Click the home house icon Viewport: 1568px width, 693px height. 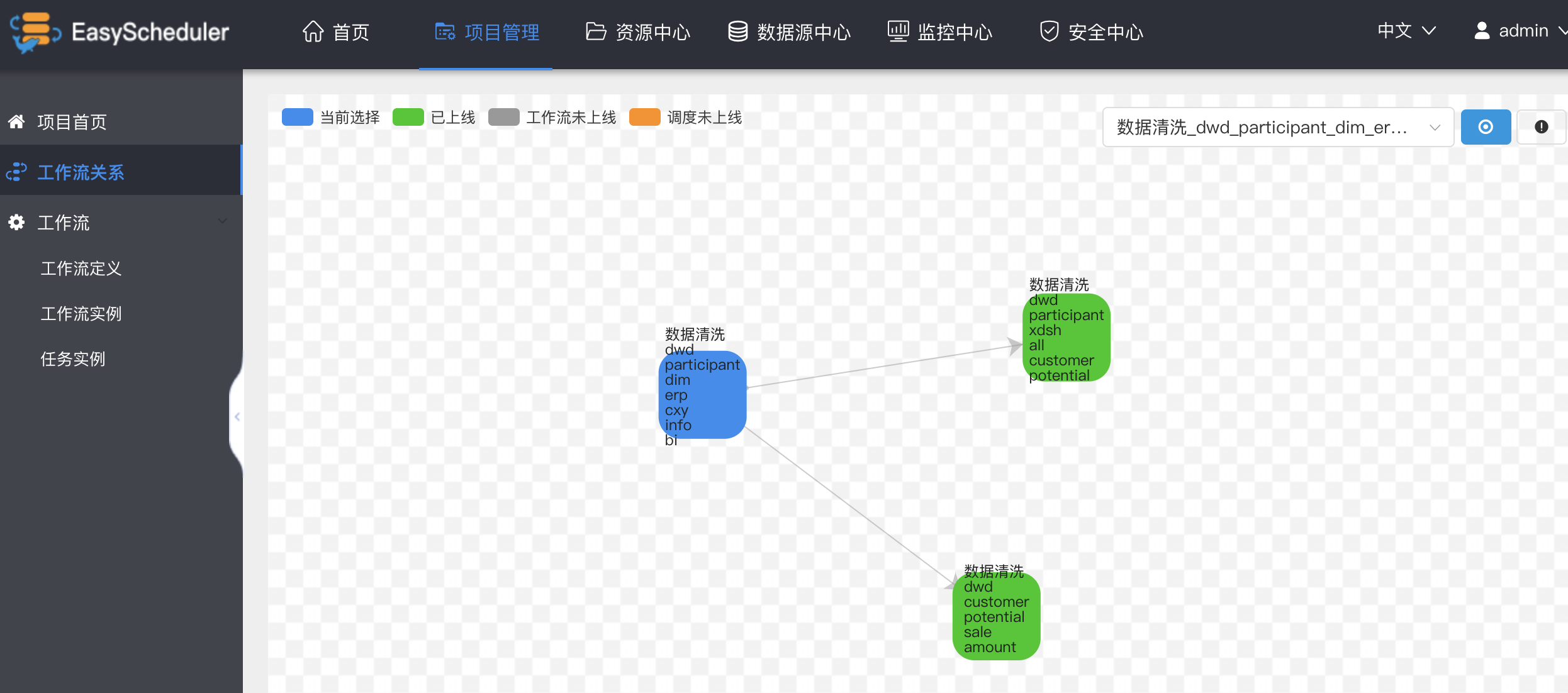tap(313, 31)
